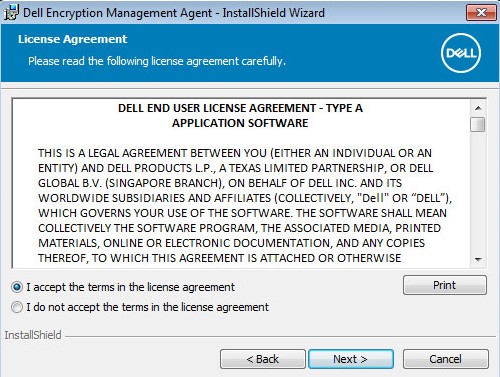Click the Dell logo in the banner

(x=461, y=53)
